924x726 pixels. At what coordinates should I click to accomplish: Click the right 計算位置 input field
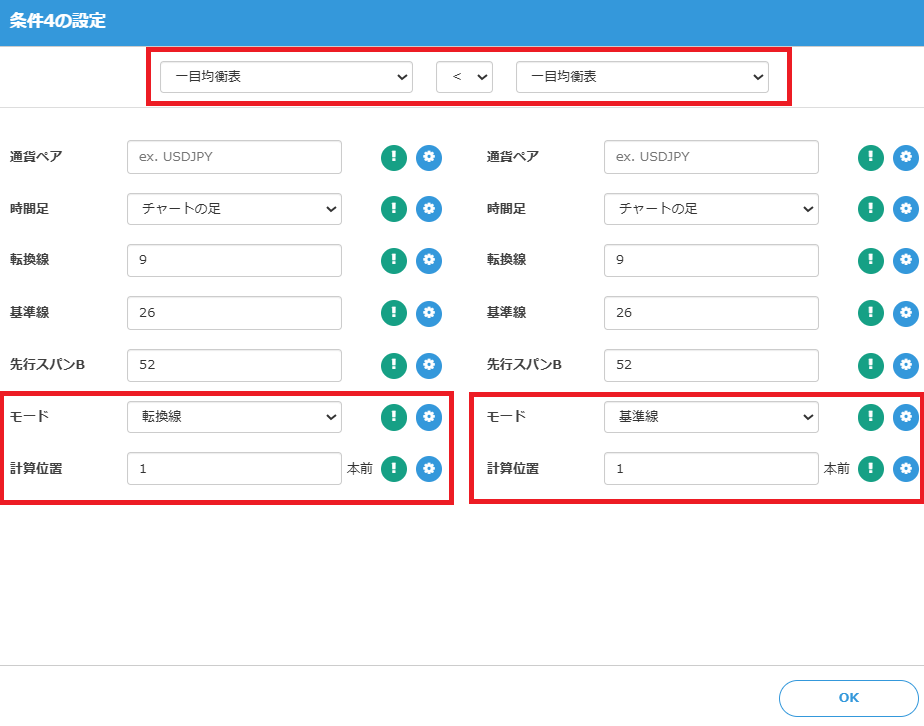coord(711,469)
